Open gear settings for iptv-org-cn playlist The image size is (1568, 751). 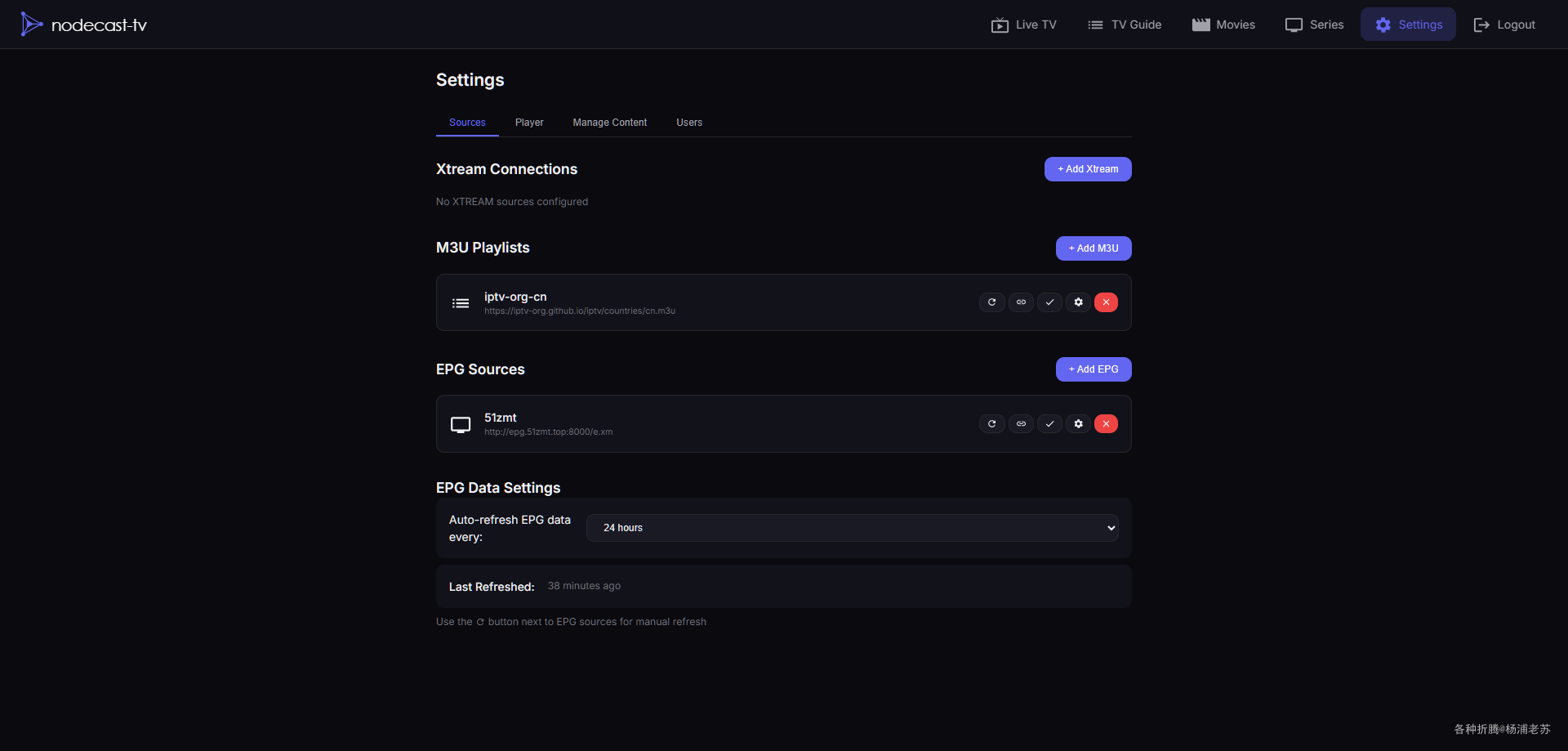[x=1078, y=302]
